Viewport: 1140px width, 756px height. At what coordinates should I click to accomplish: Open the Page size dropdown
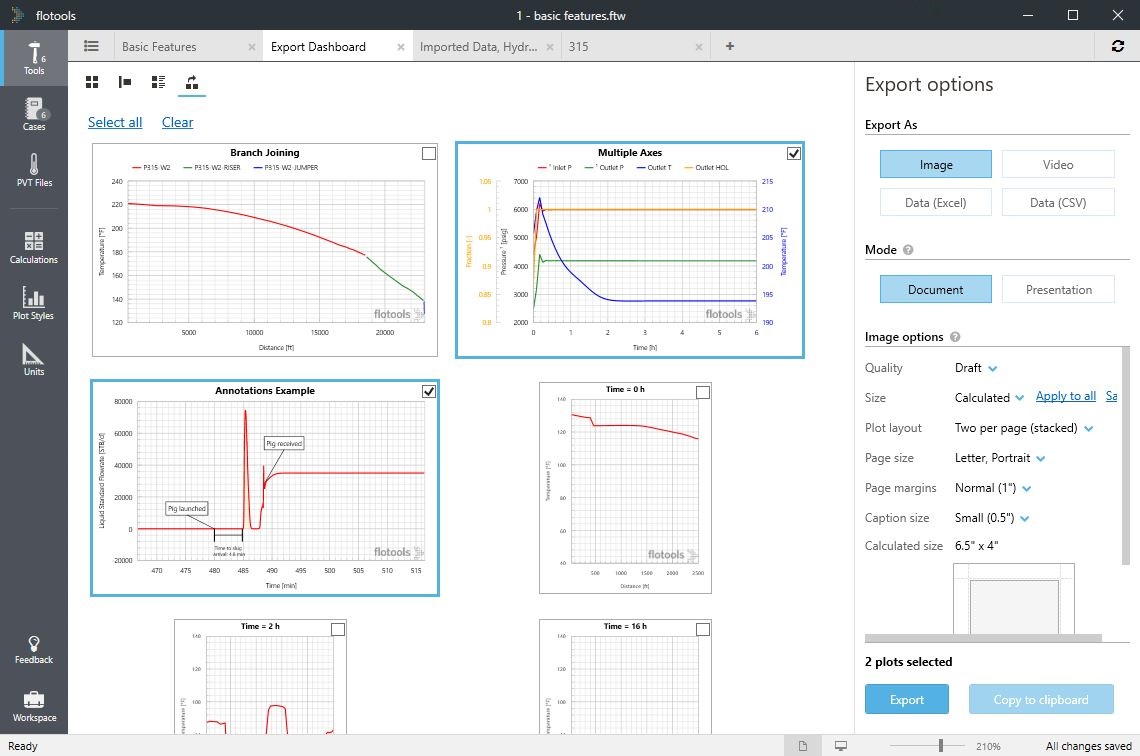[1000, 458]
